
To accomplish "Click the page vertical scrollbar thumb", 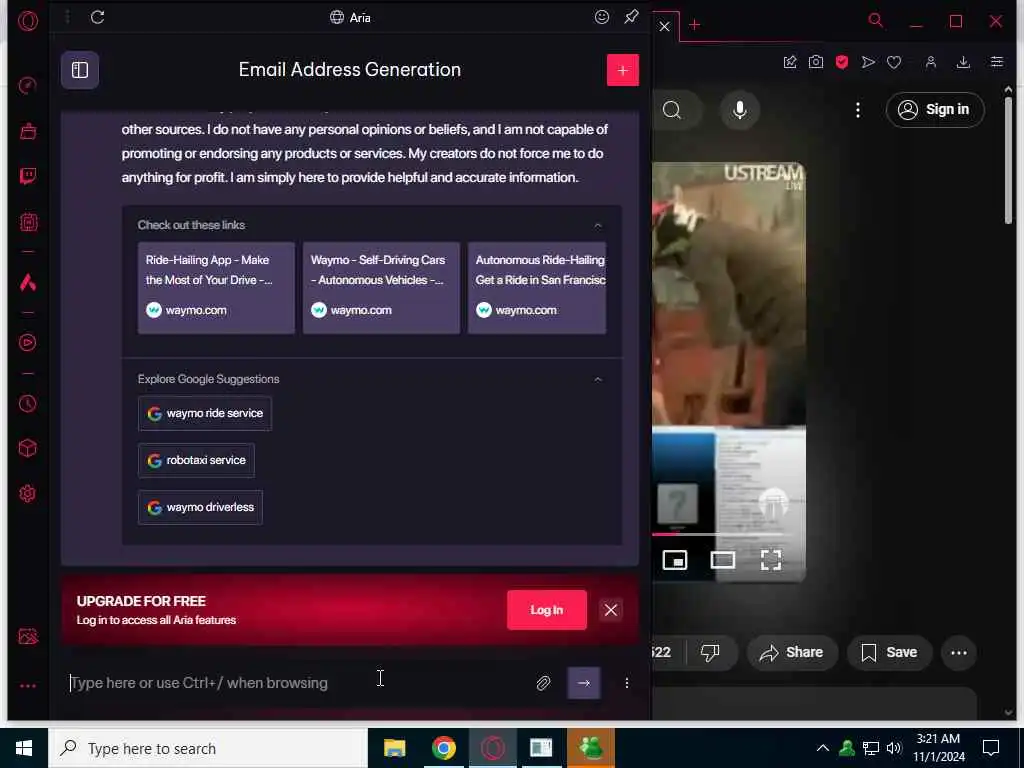I will click(1008, 160).
